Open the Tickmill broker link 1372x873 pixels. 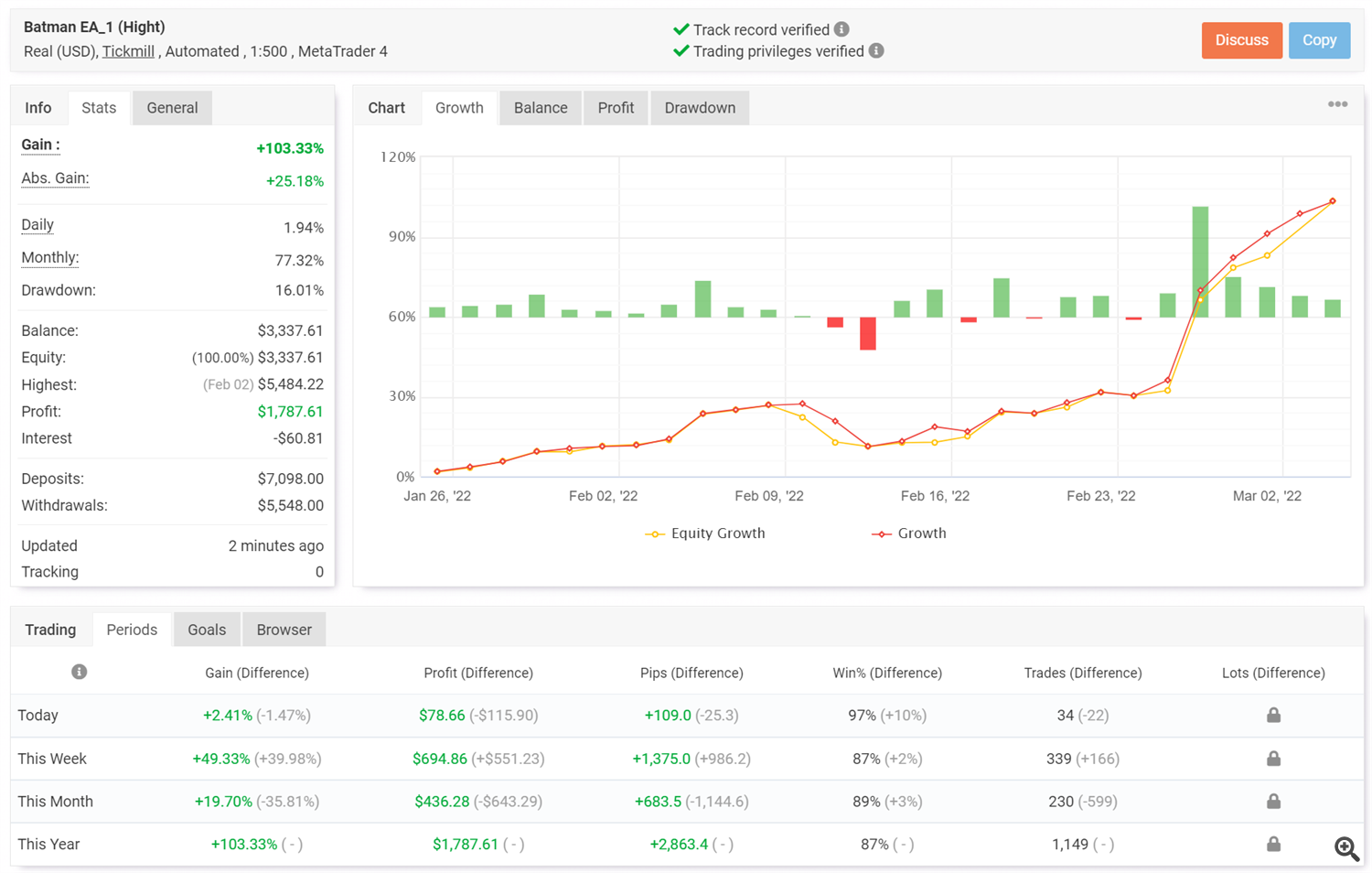[128, 51]
